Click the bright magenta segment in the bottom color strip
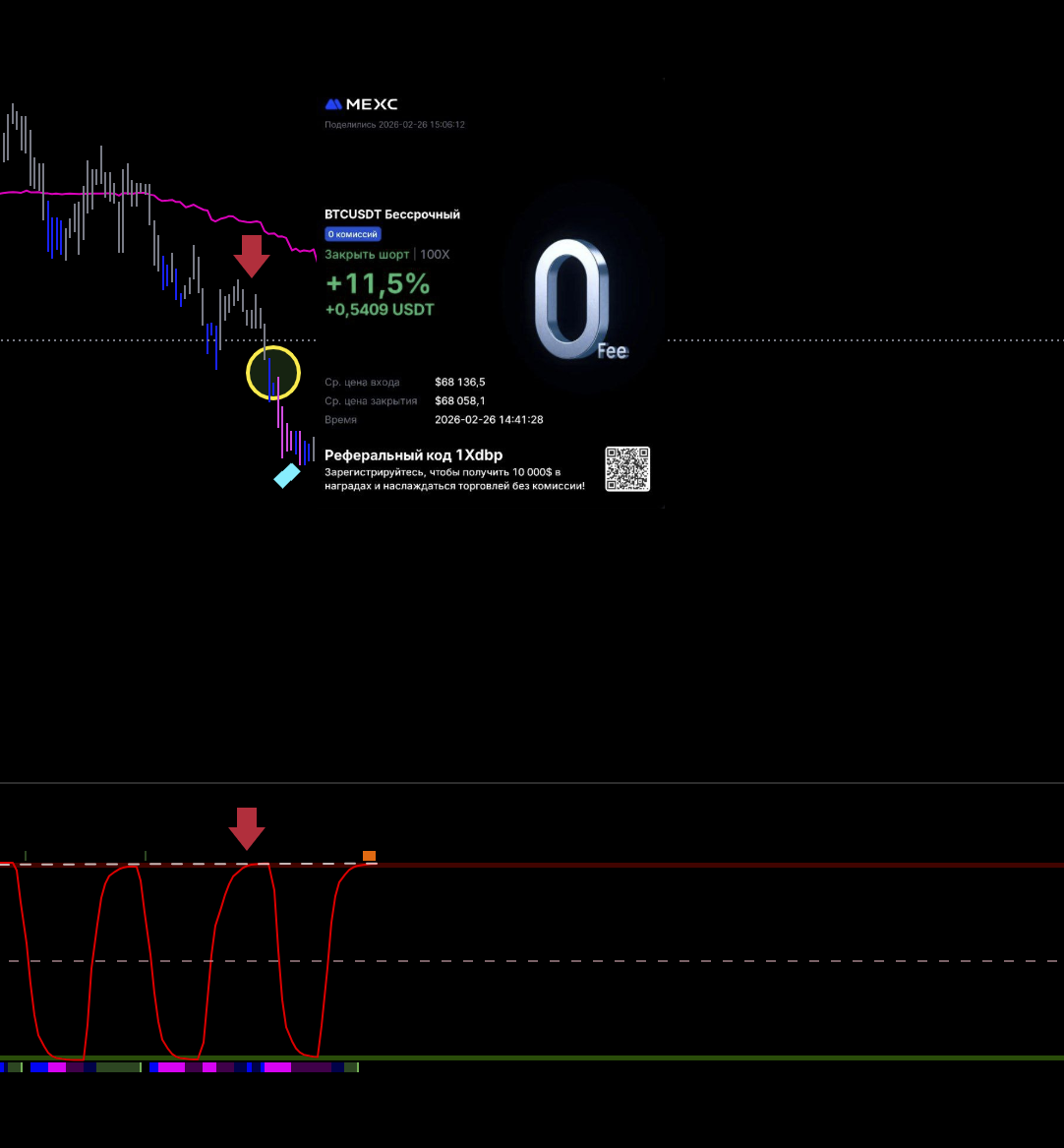The height and width of the screenshot is (1148, 1064). (277, 1066)
